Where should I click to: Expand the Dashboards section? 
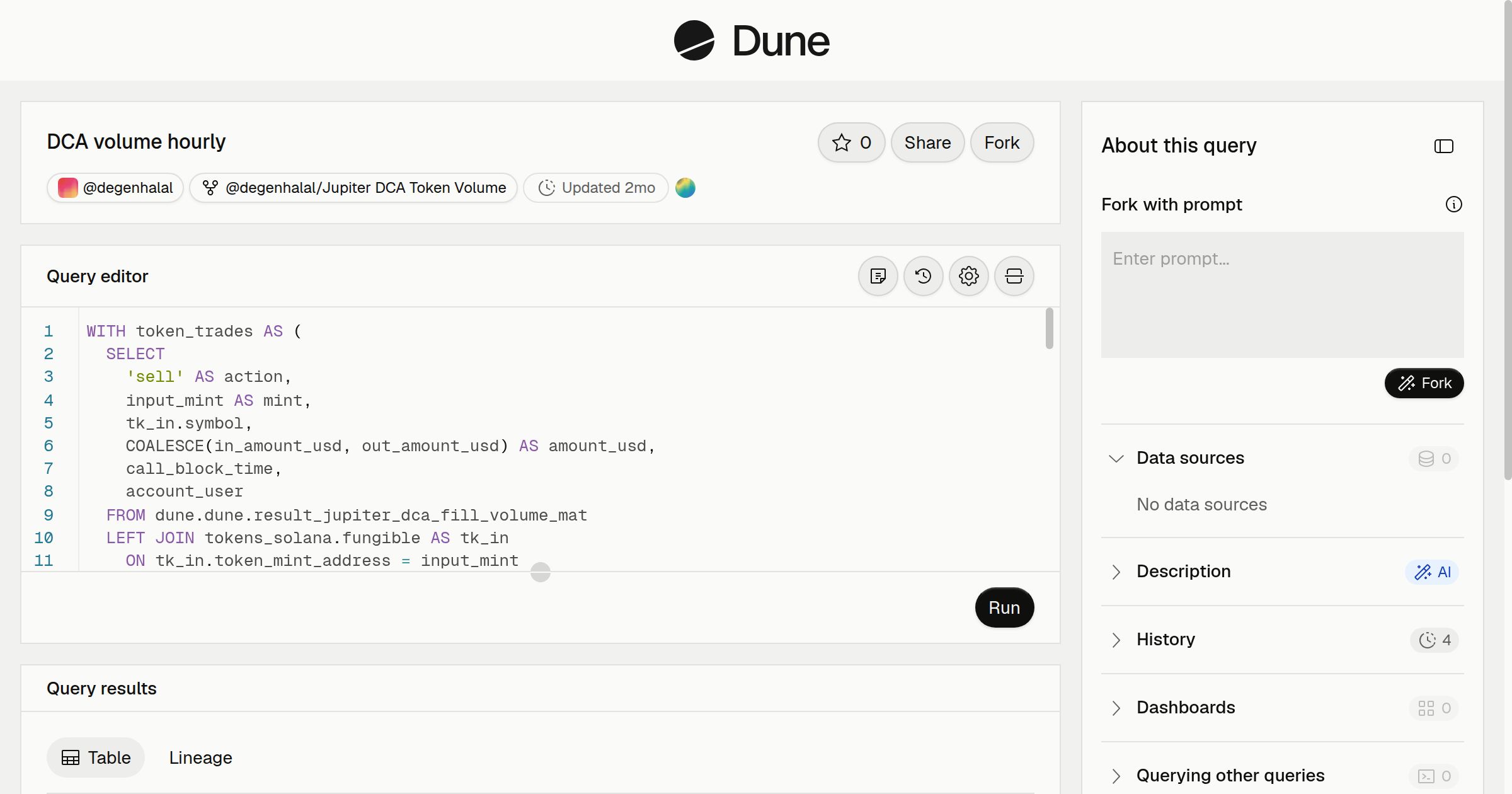tap(1116, 708)
